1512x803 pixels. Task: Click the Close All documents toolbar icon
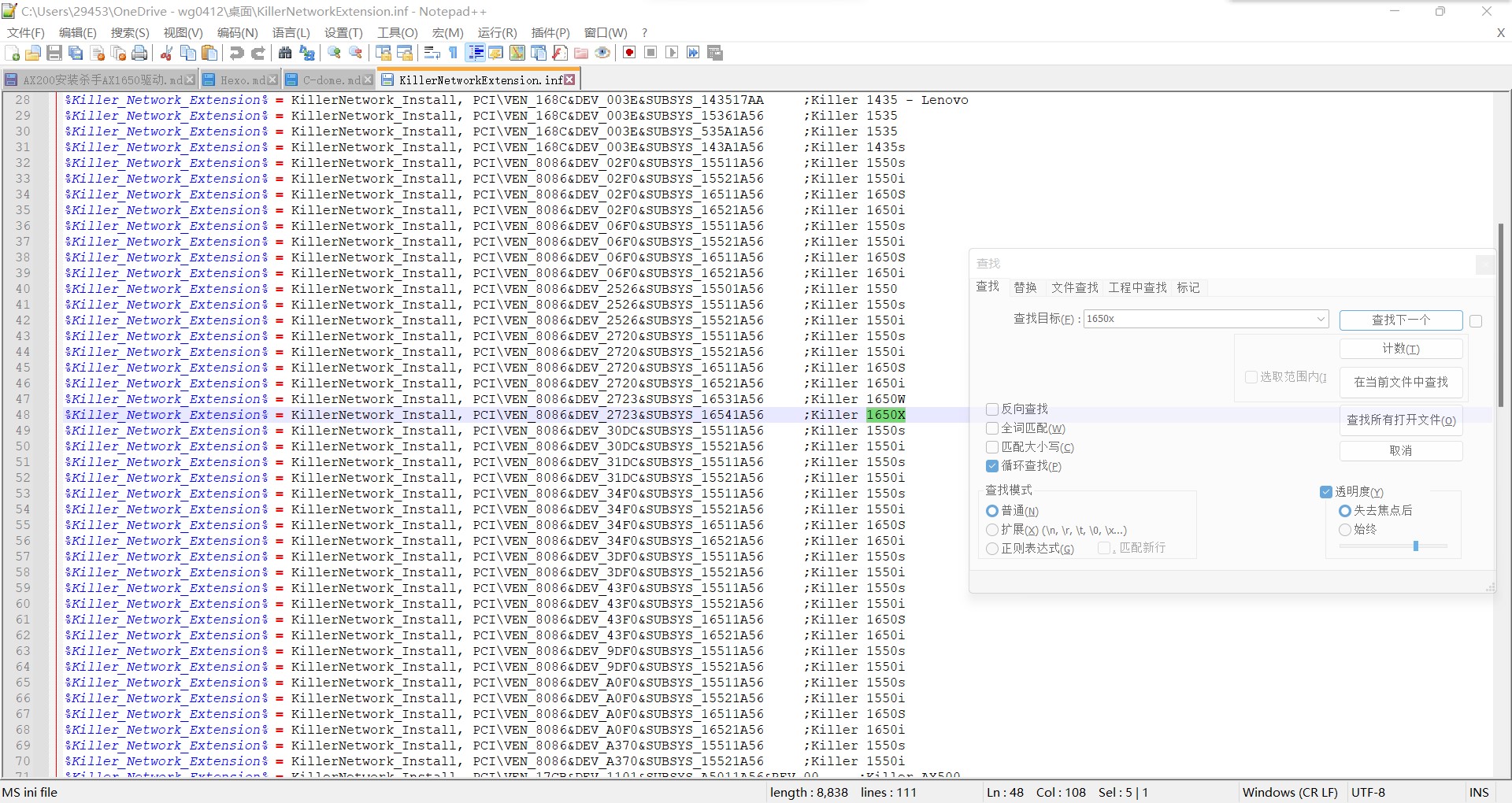click(118, 53)
